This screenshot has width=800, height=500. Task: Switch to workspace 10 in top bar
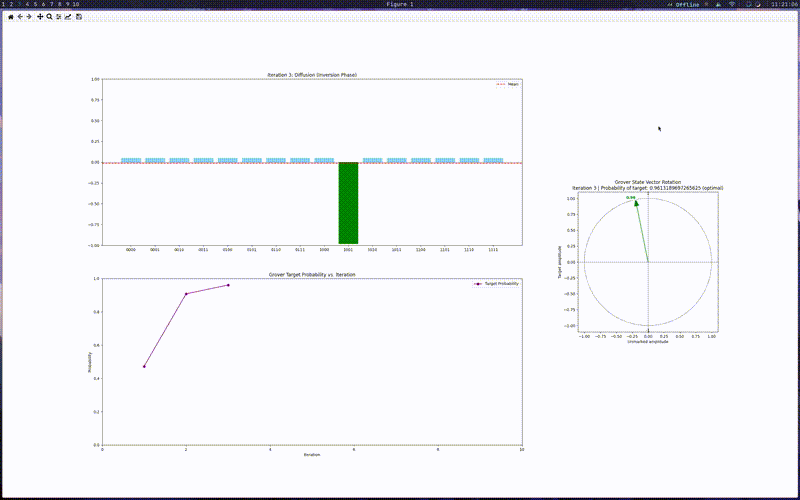[74, 5]
